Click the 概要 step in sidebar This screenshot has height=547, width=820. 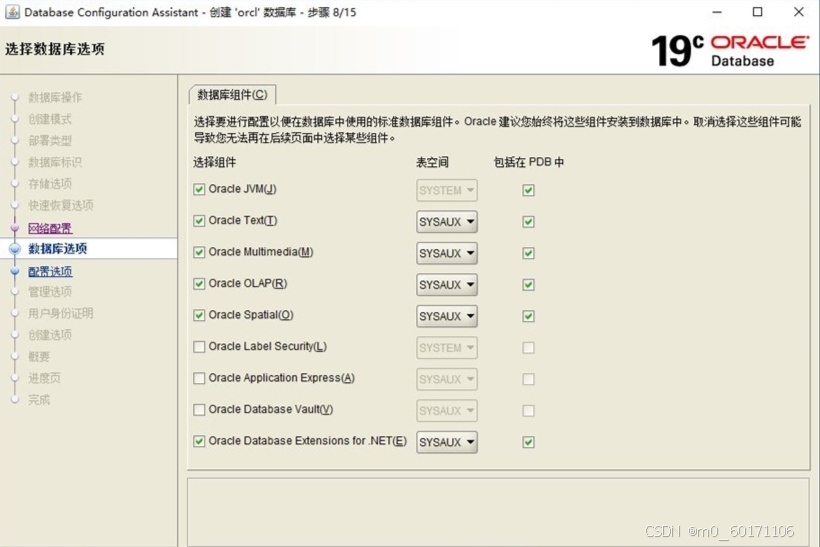[x=39, y=357]
